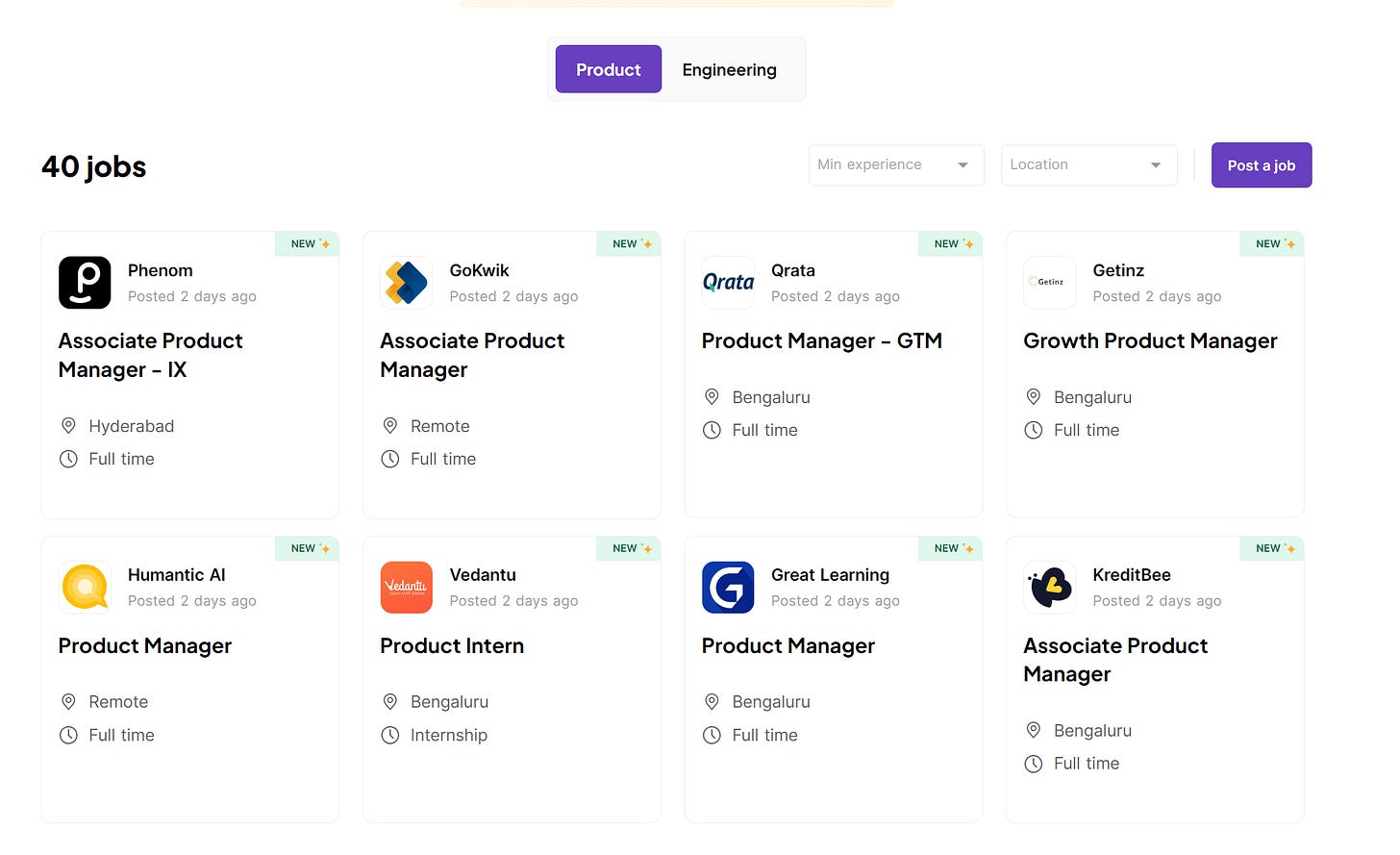
Task: Click clock icon in GoKwik card
Action: click(x=390, y=459)
